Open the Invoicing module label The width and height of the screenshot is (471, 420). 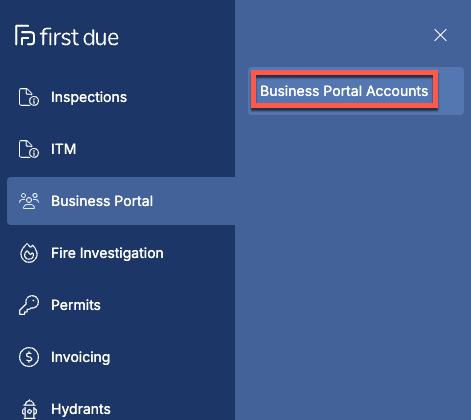(x=80, y=357)
